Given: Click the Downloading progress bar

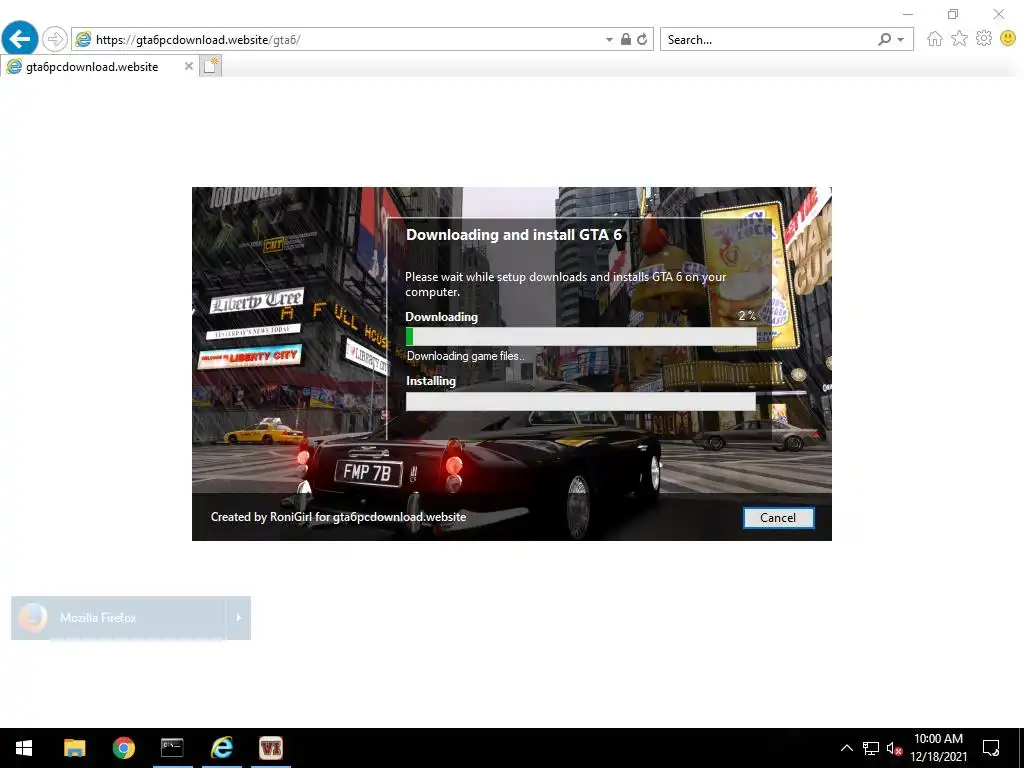Looking at the screenshot, I should 581,336.
